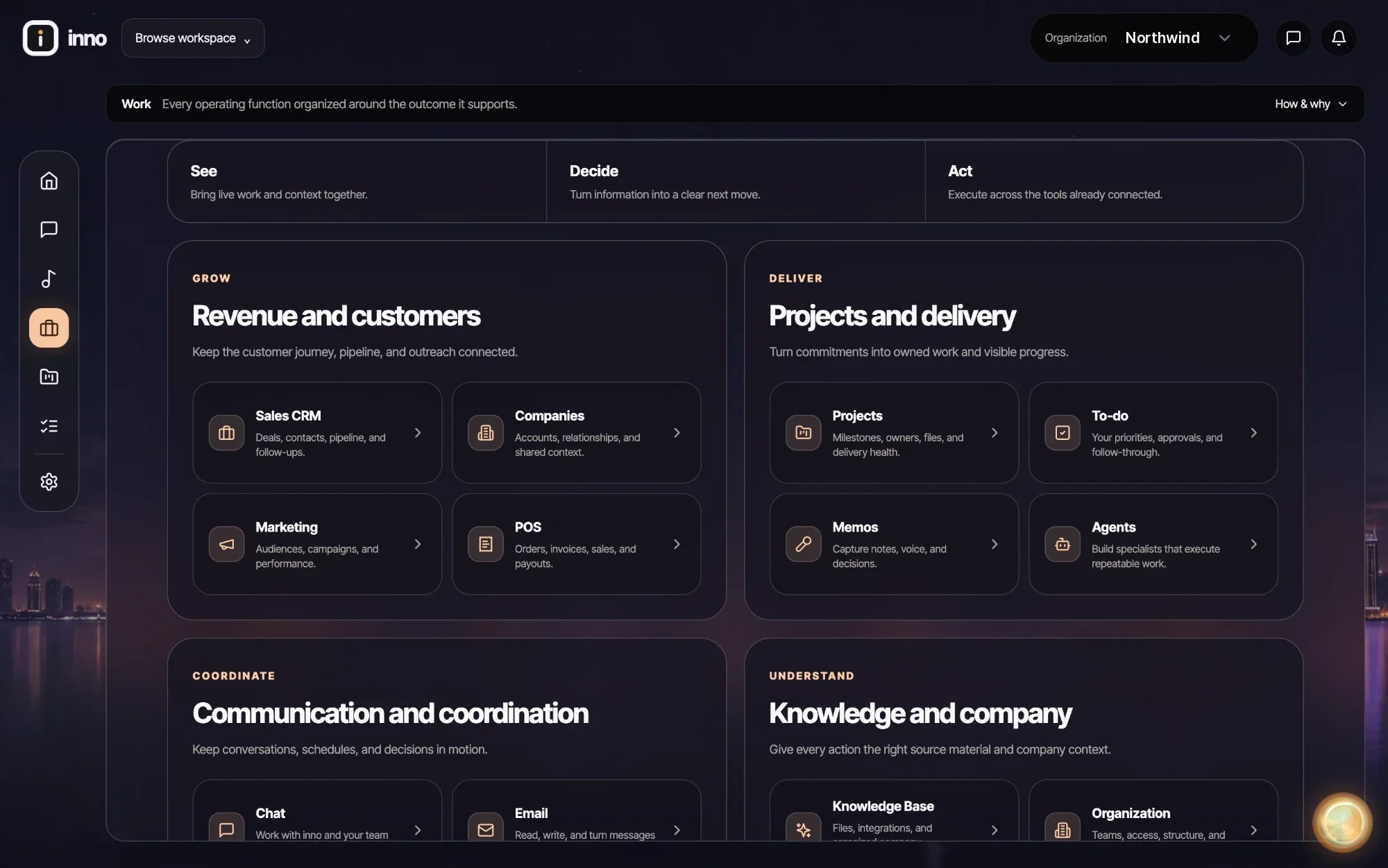1388x868 pixels.
Task: Open the settings gear in sidebar
Action: pyautogui.click(x=49, y=482)
